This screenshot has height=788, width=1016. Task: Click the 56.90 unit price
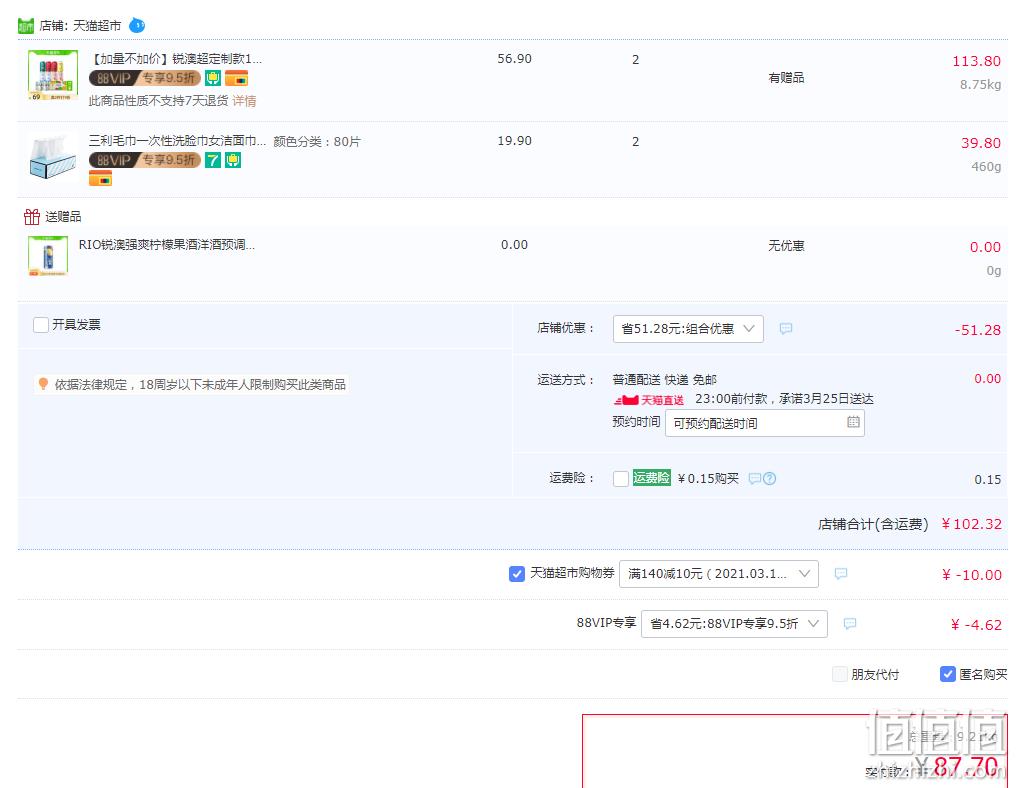[514, 58]
